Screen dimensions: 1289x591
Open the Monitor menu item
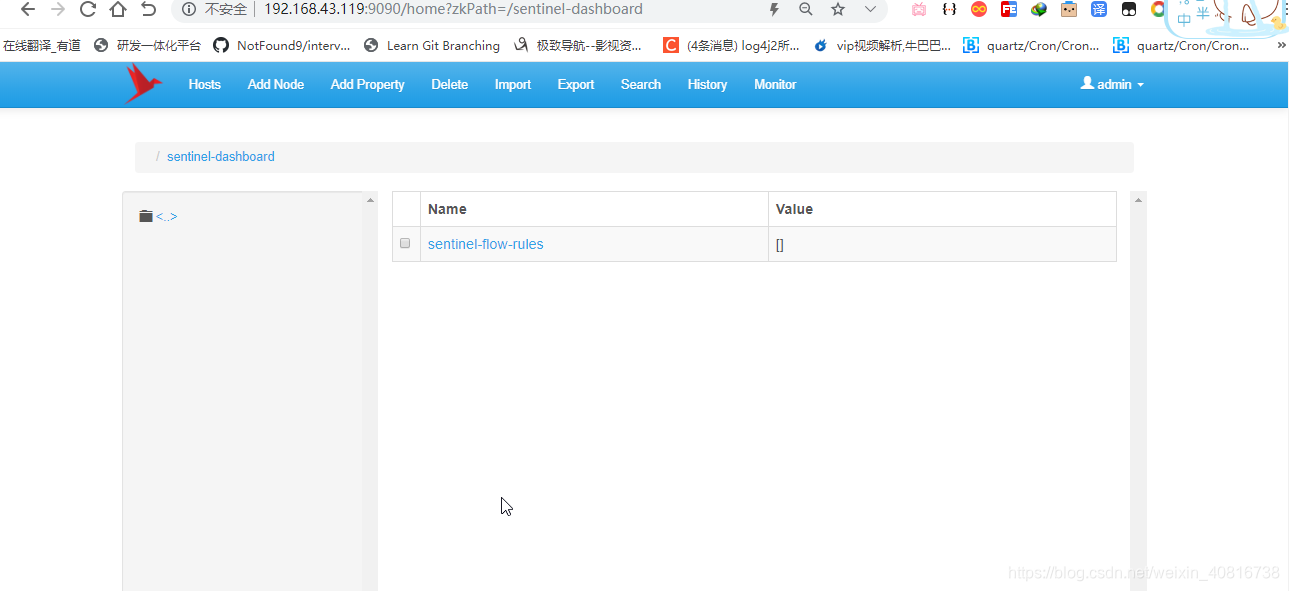pos(775,84)
